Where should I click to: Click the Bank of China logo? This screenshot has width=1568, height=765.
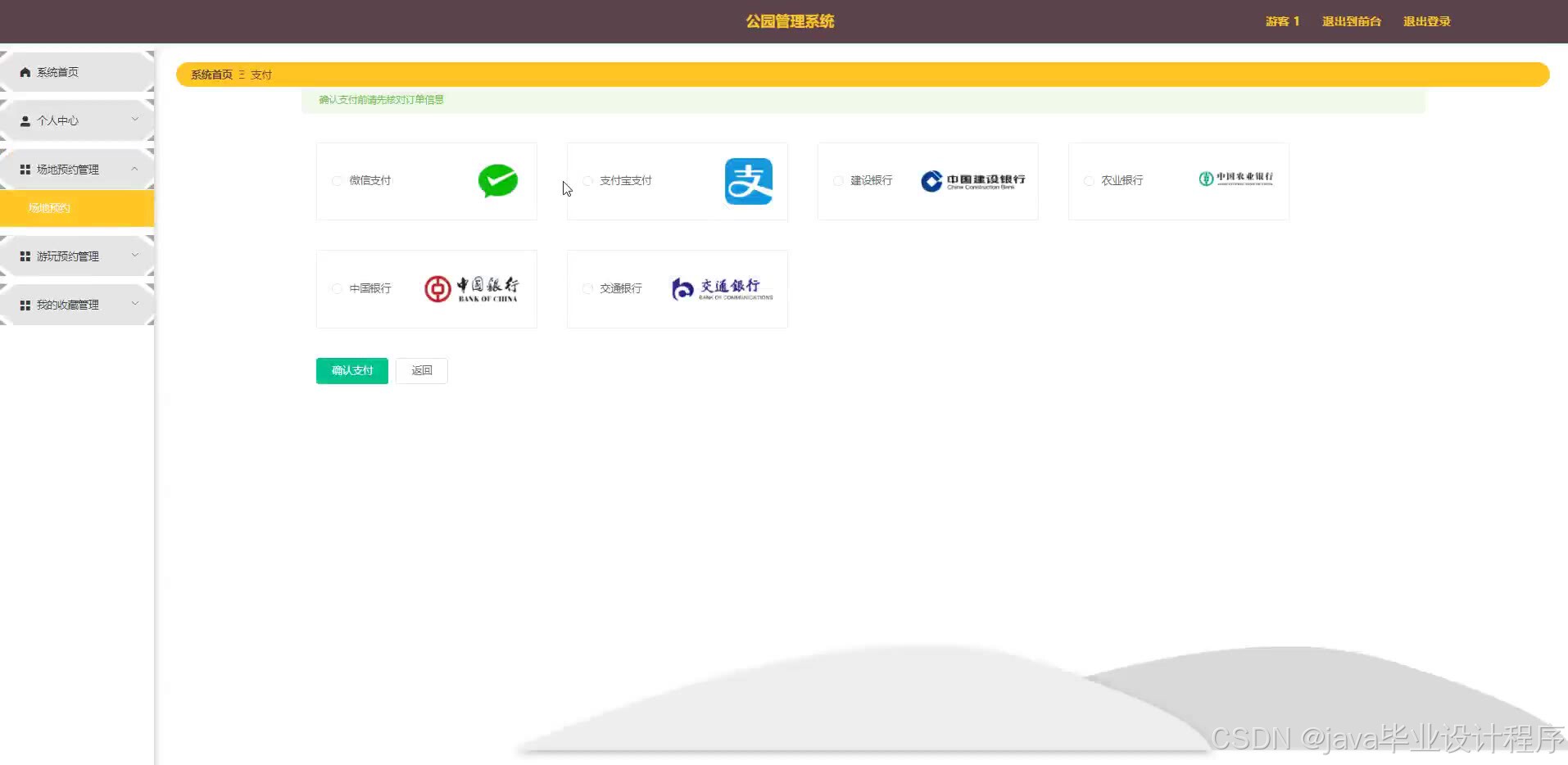471,289
